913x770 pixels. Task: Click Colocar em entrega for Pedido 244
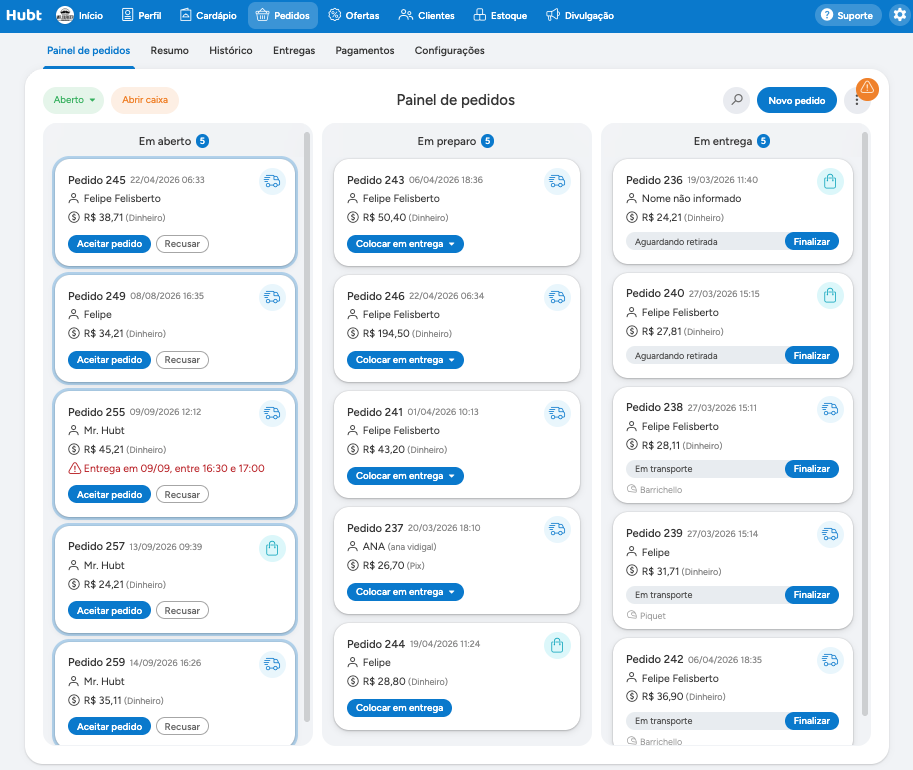[399, 708]
